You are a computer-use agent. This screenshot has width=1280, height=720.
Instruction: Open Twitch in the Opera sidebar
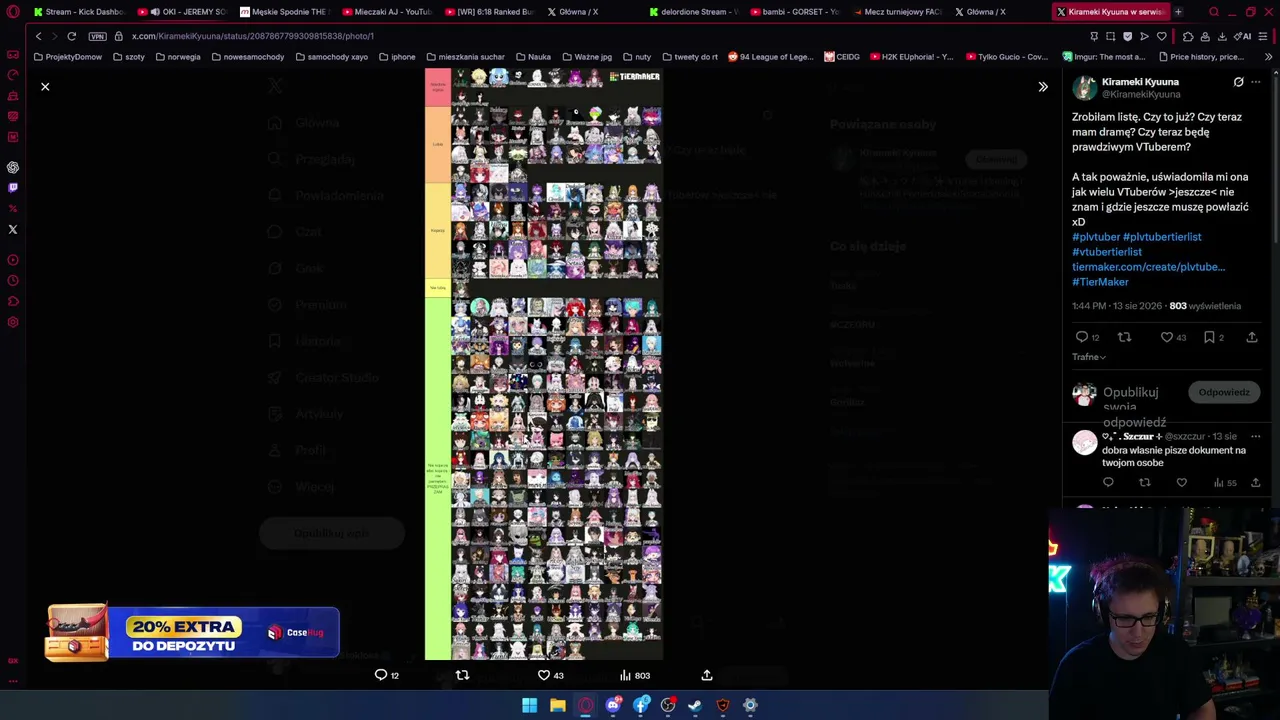13,187
